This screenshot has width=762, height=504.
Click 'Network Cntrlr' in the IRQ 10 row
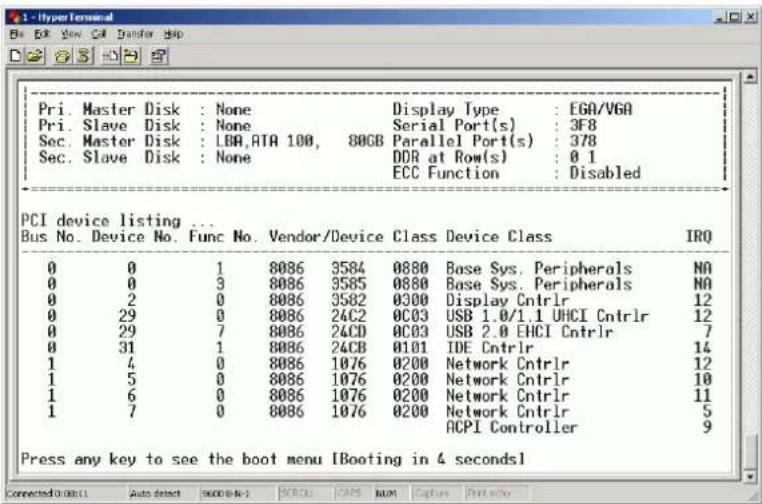(x=507, y=380)
